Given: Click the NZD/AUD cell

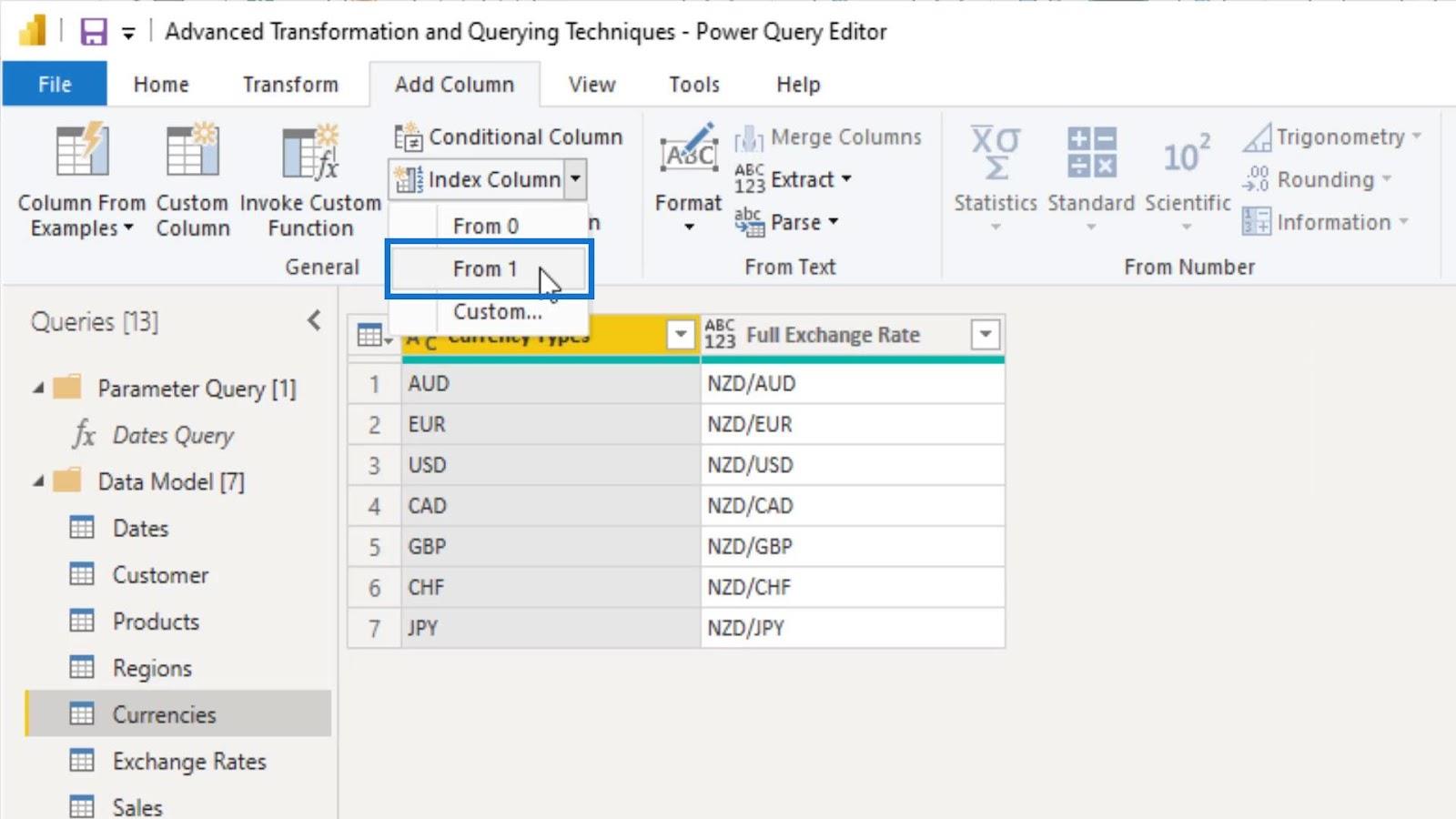Looking at the screenshot, I should tap(853, 384).
